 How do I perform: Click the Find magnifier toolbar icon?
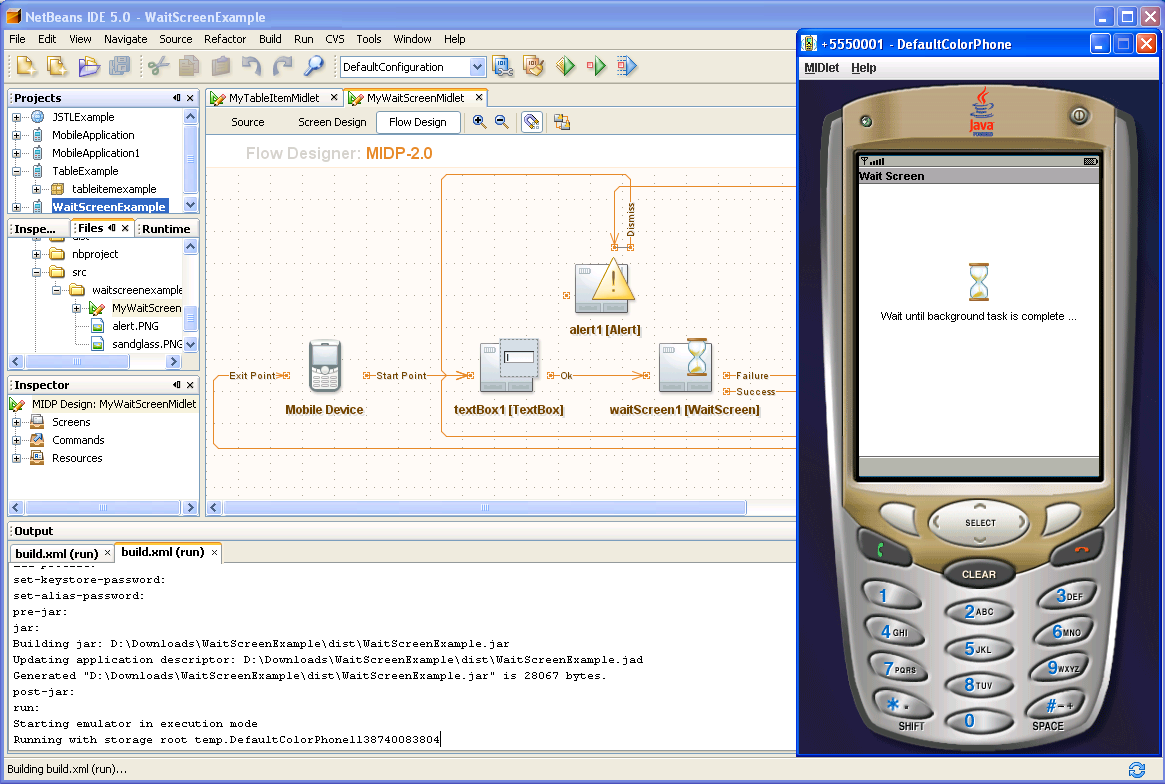click(x=314, y=67)
